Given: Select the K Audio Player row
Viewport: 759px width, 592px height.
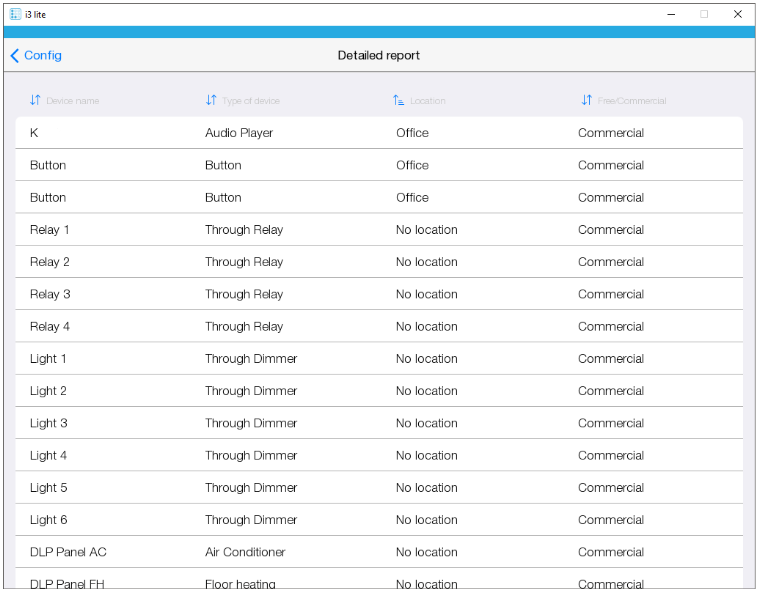Looking at the screenshot, I should point(379,133).
